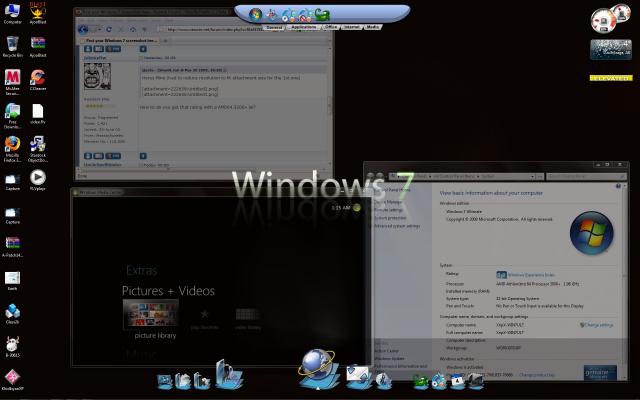The width and height of the screenshot is (640, 400).
Task: Click the green icon in the top dock
Action: point(322,15)
